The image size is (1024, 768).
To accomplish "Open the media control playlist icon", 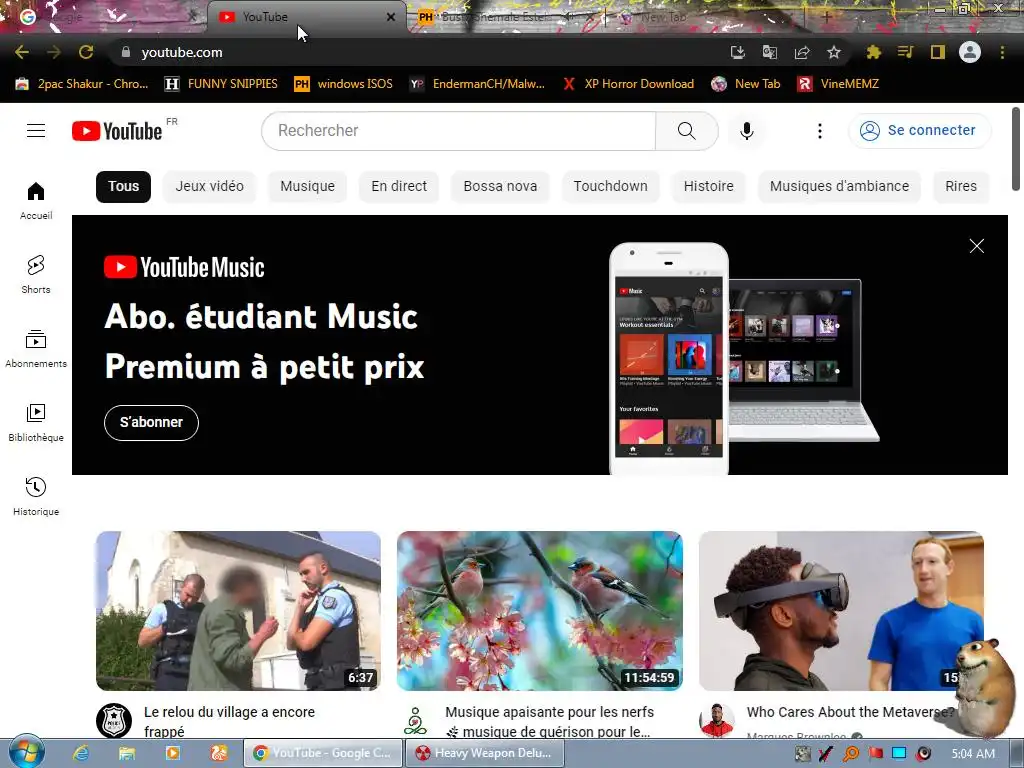I will pyautogui.click(x=905, y=52).
